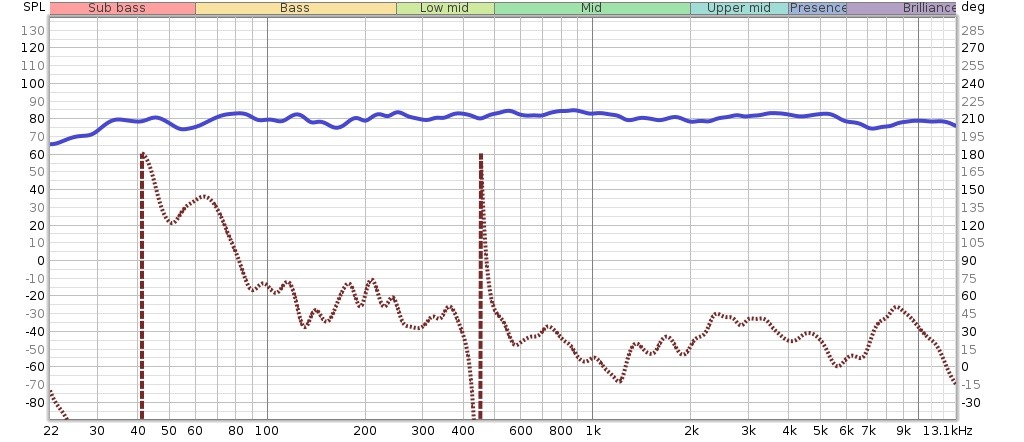
Task: Click the 150 value on deg axis
Action: click(x=971, y=189)
